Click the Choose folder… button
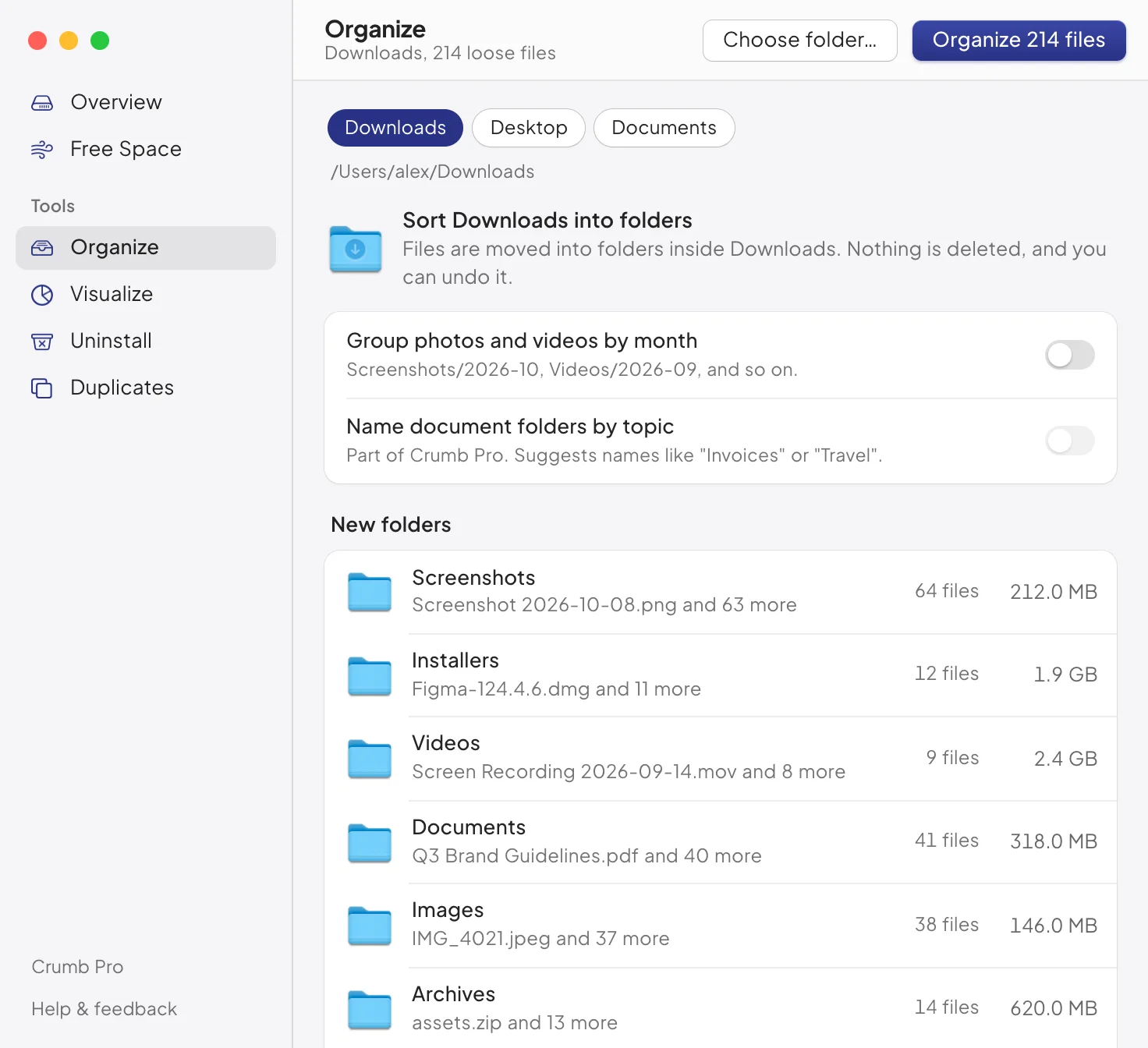This screenshot has height=1048, width=1148. (x=800, y=41)
